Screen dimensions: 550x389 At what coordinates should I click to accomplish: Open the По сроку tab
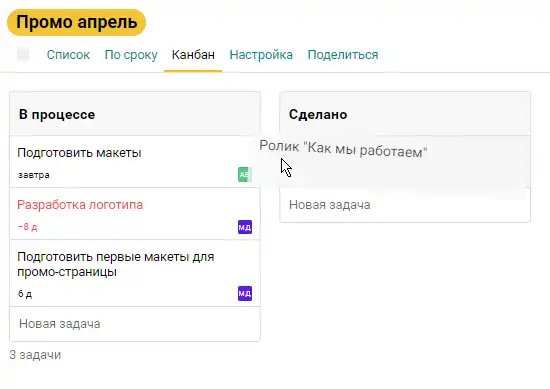[x=131, y=55]
